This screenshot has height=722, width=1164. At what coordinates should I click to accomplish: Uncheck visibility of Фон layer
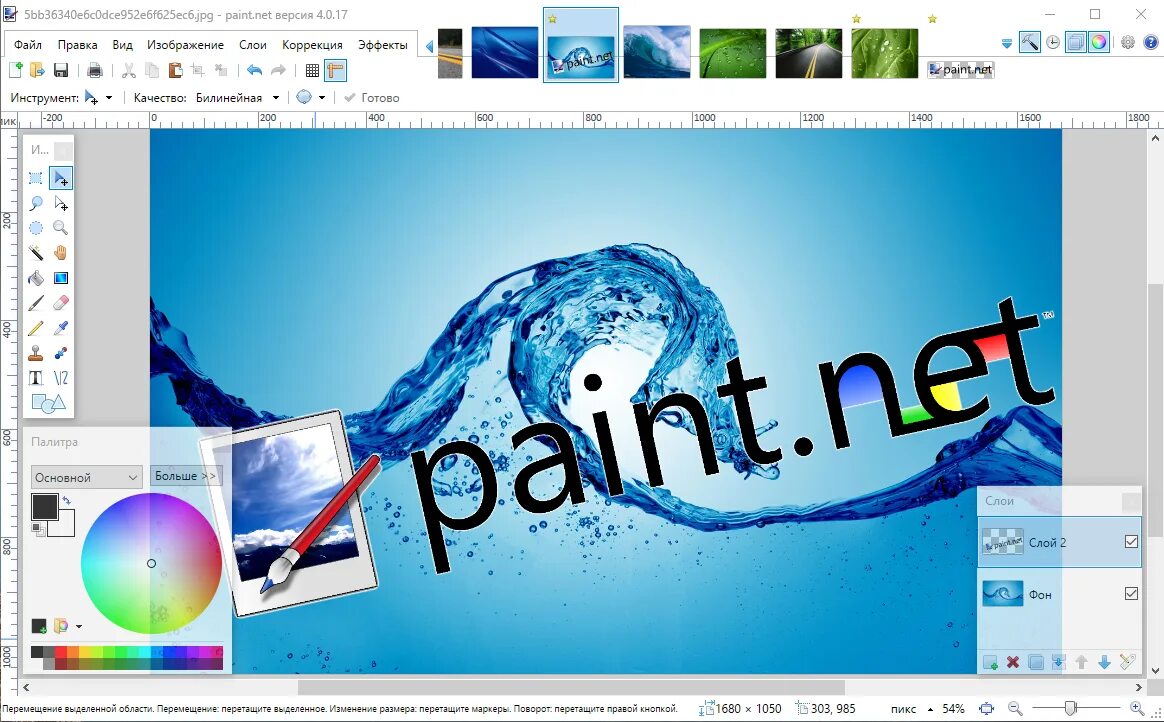(1131, 594)
